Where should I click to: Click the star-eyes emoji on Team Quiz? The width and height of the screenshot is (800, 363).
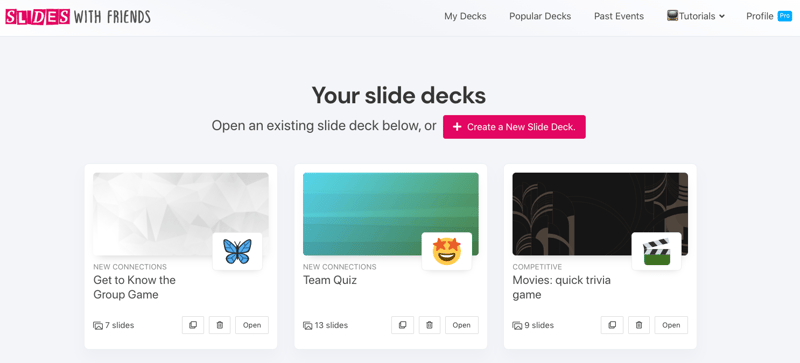pos(447,252)
